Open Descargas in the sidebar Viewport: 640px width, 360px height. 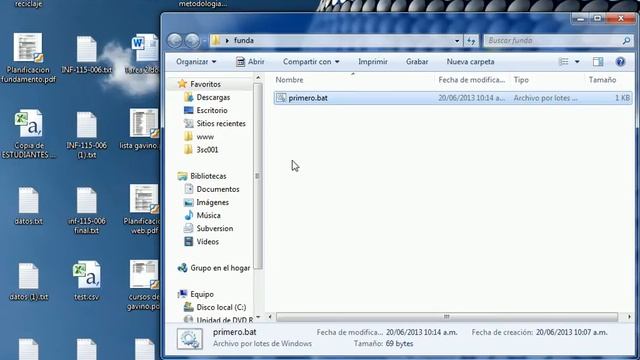tap(213, 97)
